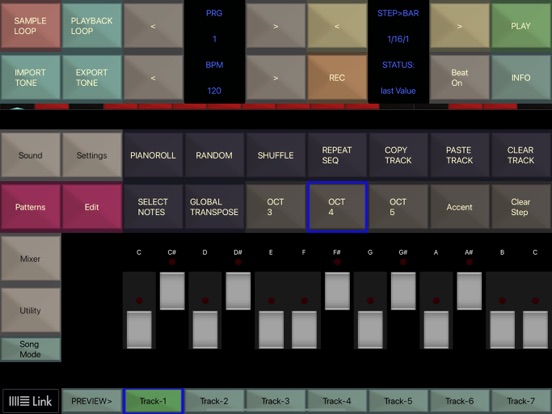Tap the G piano key
The width and height of the screenshot is (552, 414).
click(x=370, y=330)
